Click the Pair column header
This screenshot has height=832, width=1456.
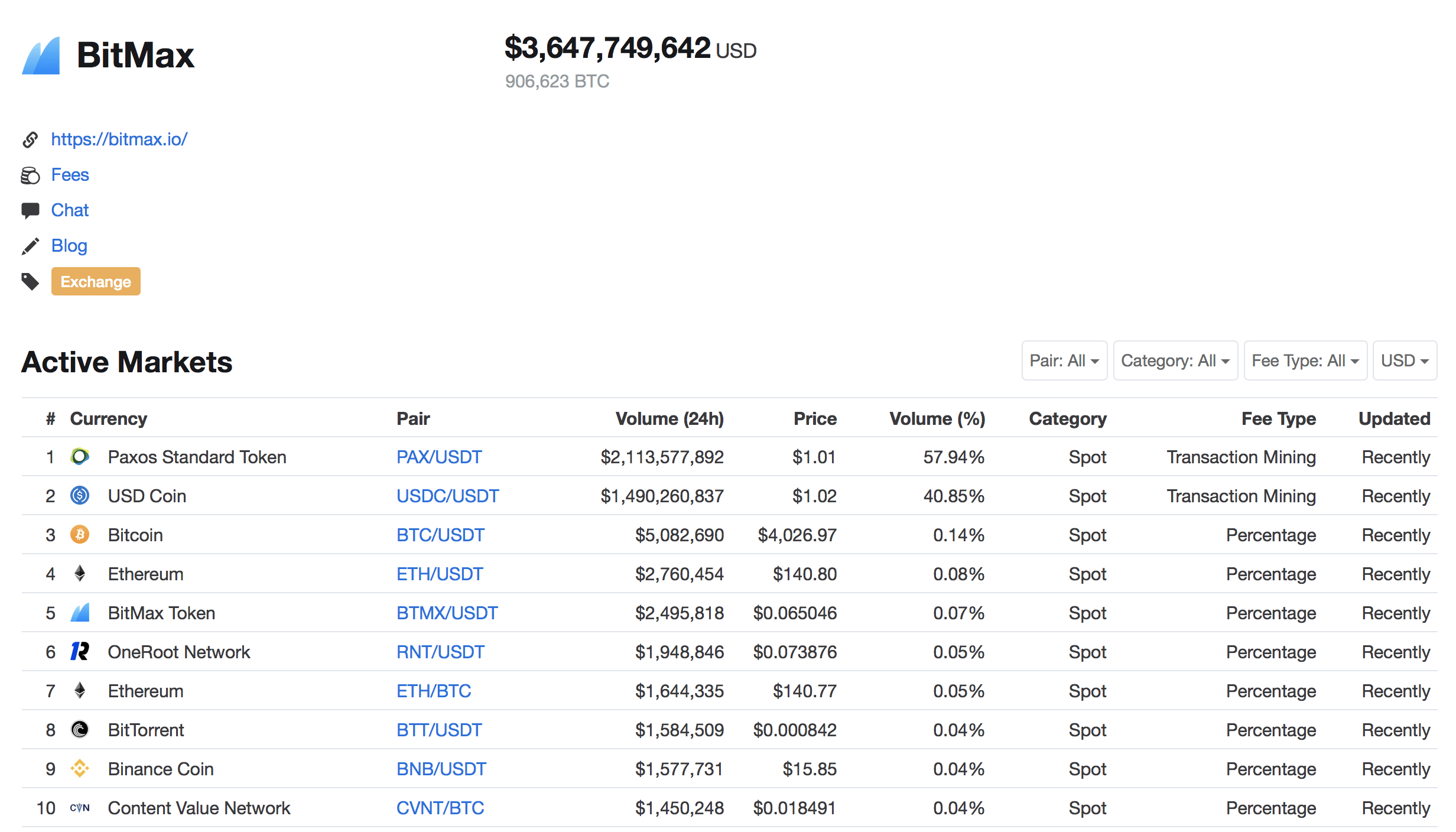coord(413,418)
